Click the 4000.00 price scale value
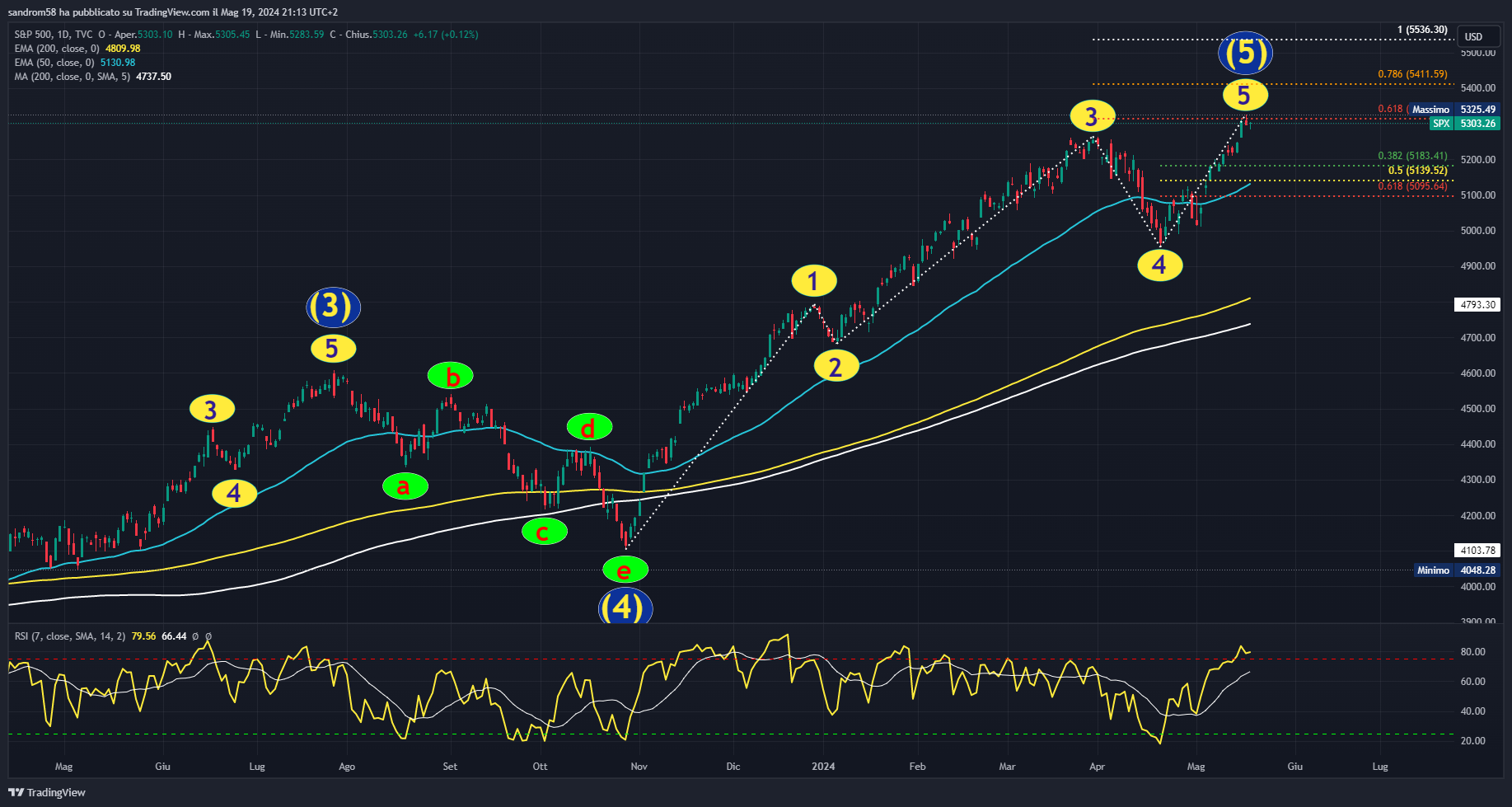Viewport: 1512px width, 807px height. [1477, 587]
